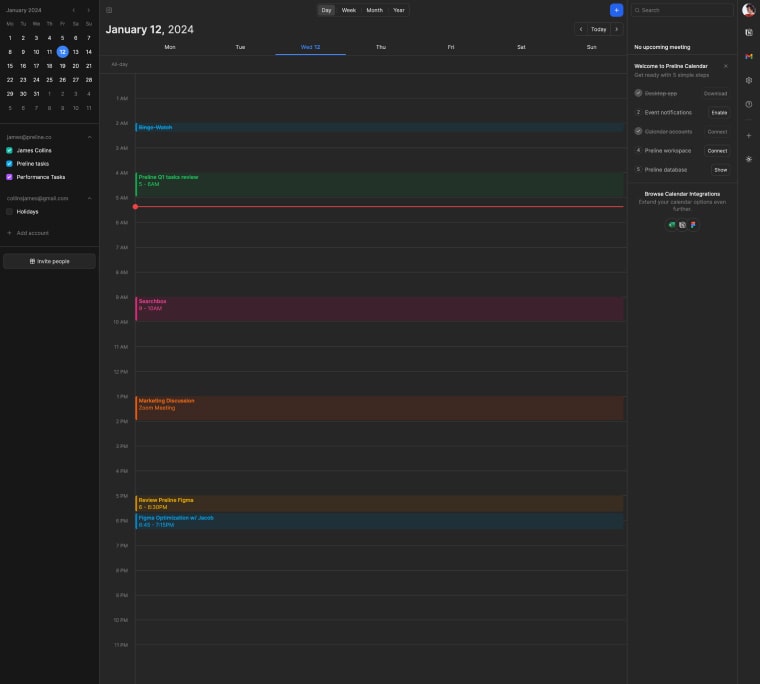Screen dimensions: 760x684
Task: Click the Notion icon under Browse Integrations
Action: [x=682, y=225]
